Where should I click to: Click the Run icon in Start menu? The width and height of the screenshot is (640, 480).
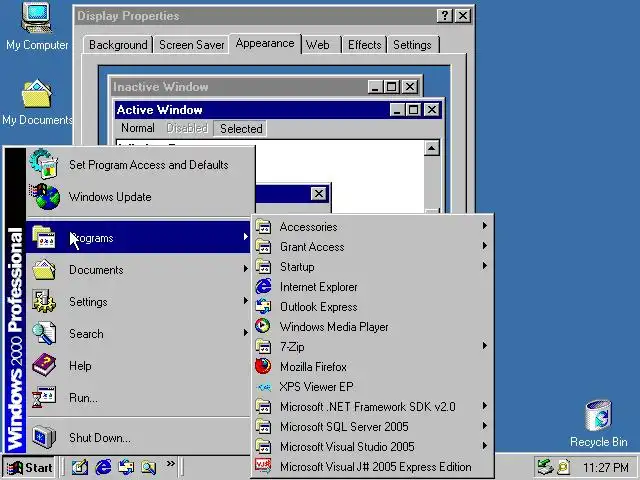pos(44,397)
